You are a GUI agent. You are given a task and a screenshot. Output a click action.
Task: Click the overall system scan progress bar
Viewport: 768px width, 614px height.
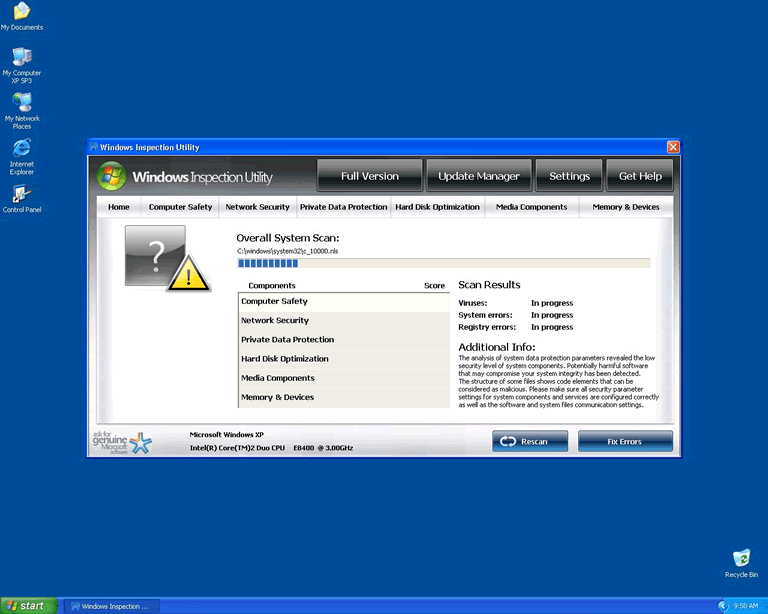coord(443,264)
